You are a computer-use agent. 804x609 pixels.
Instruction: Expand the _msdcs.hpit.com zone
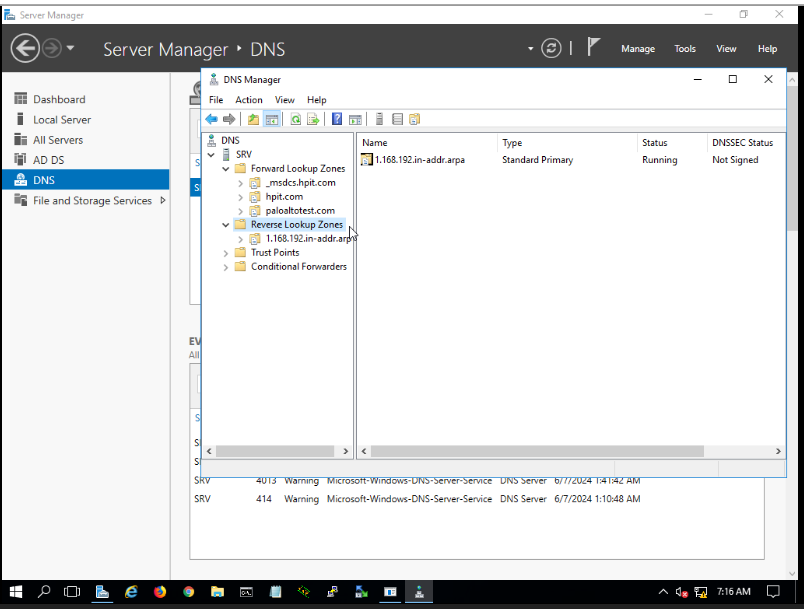click(240, 183)
